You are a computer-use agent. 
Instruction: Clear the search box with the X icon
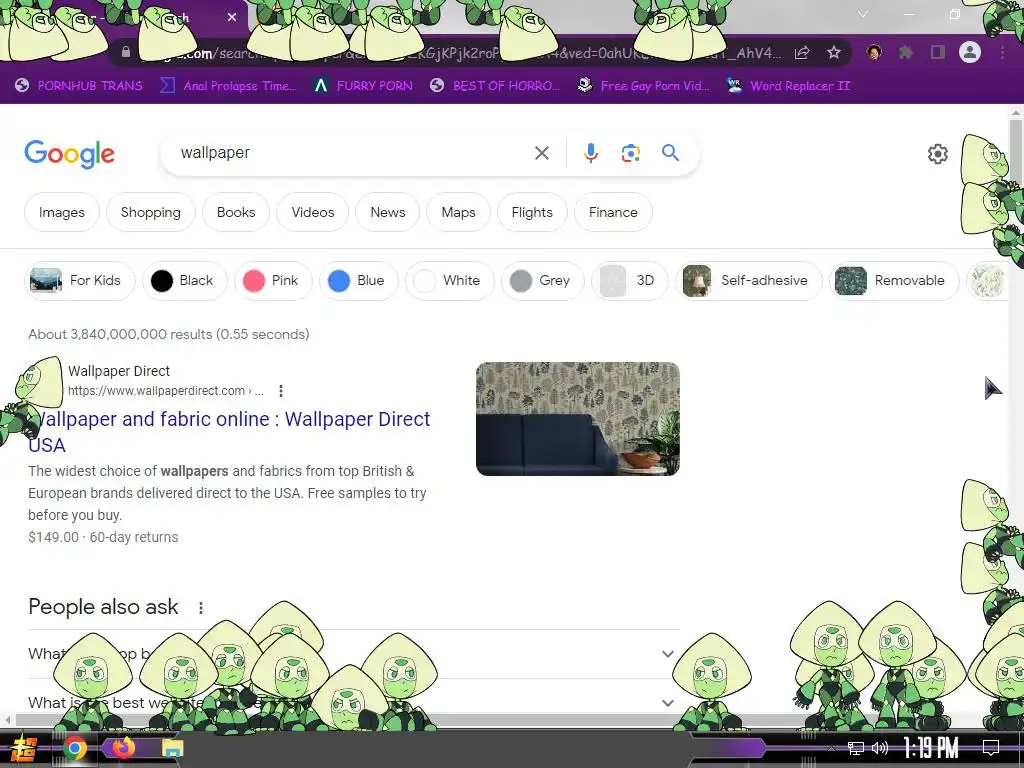(x=541, y=153)
